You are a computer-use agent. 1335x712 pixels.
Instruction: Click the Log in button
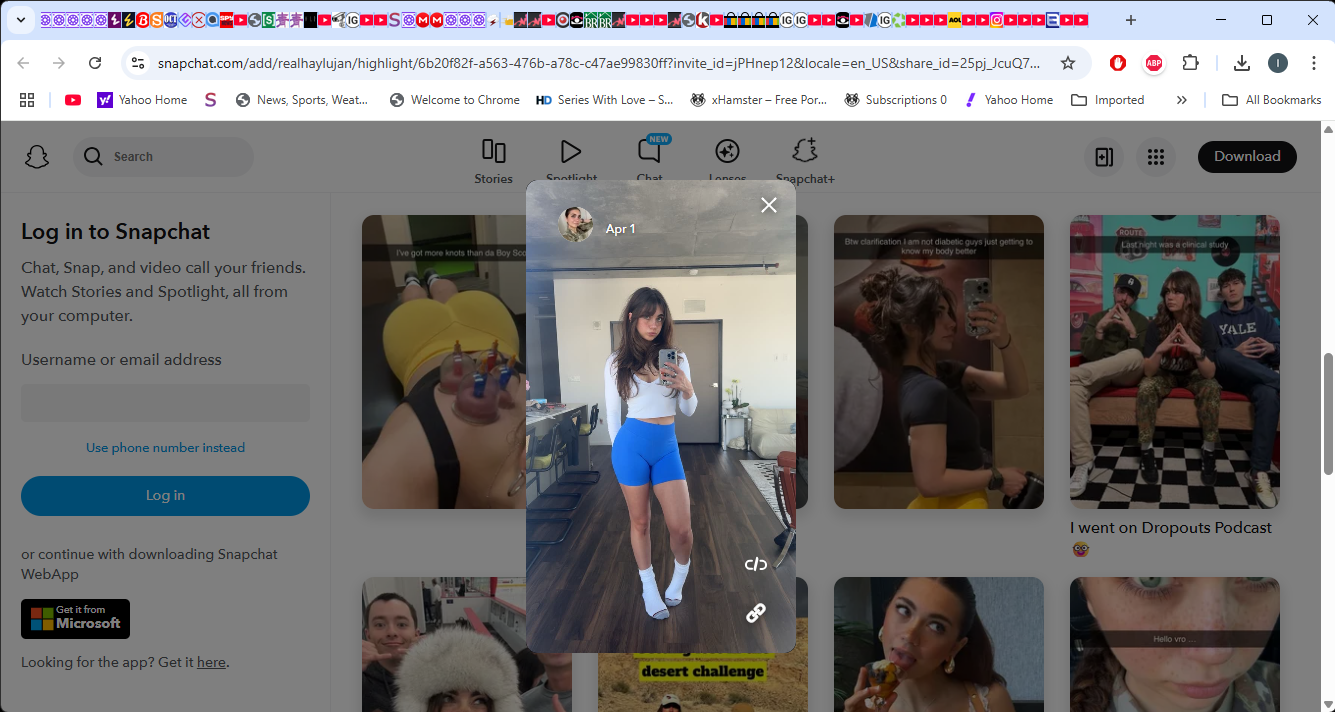coord(165,495)
